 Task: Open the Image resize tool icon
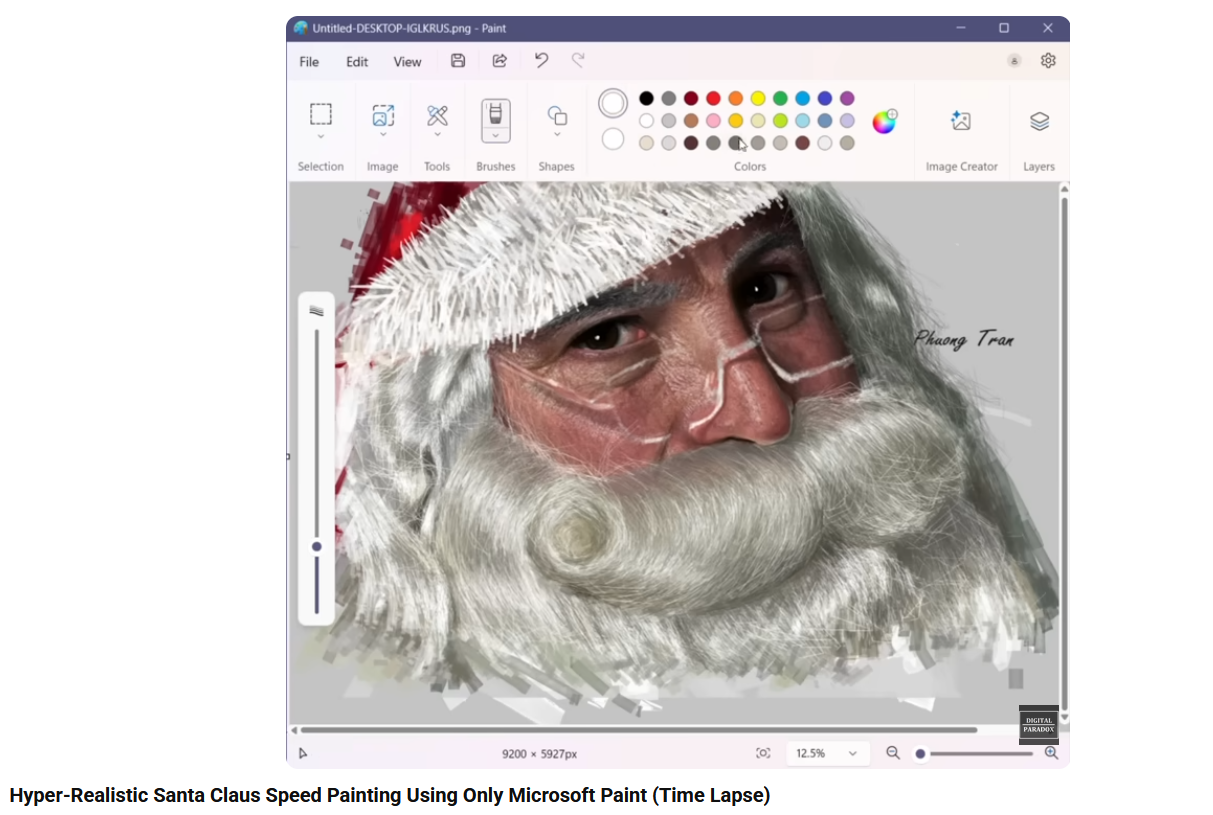[x=382, y=115]
